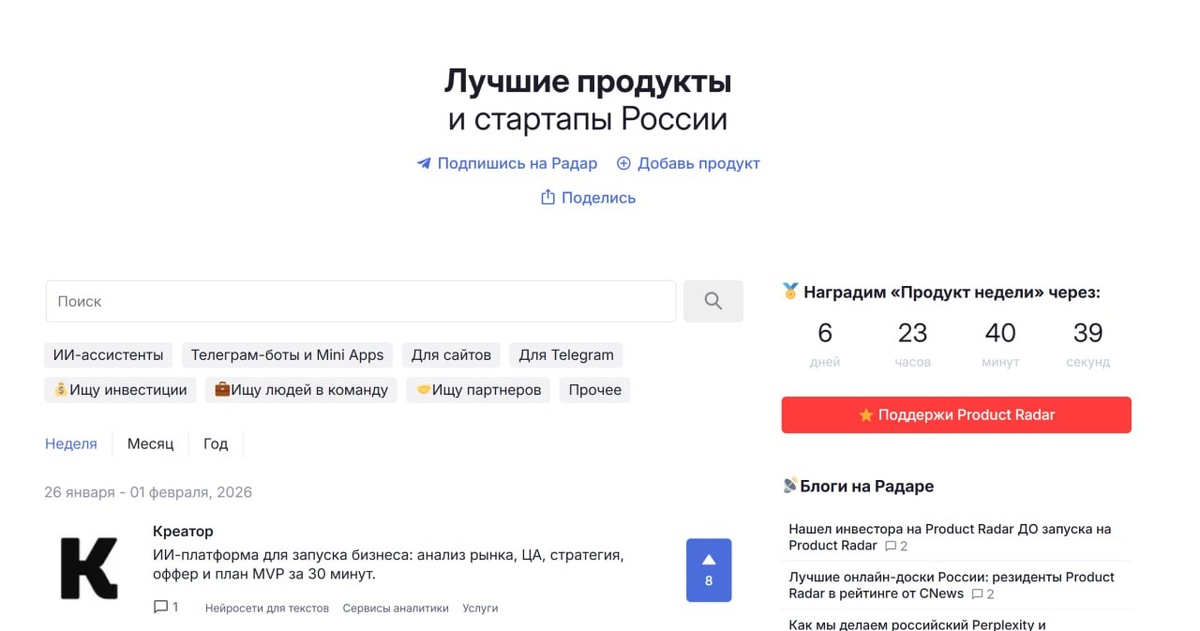Click the Креатор product description text
This screenshot has height=631, width=1200.
[x=388, y=565]
